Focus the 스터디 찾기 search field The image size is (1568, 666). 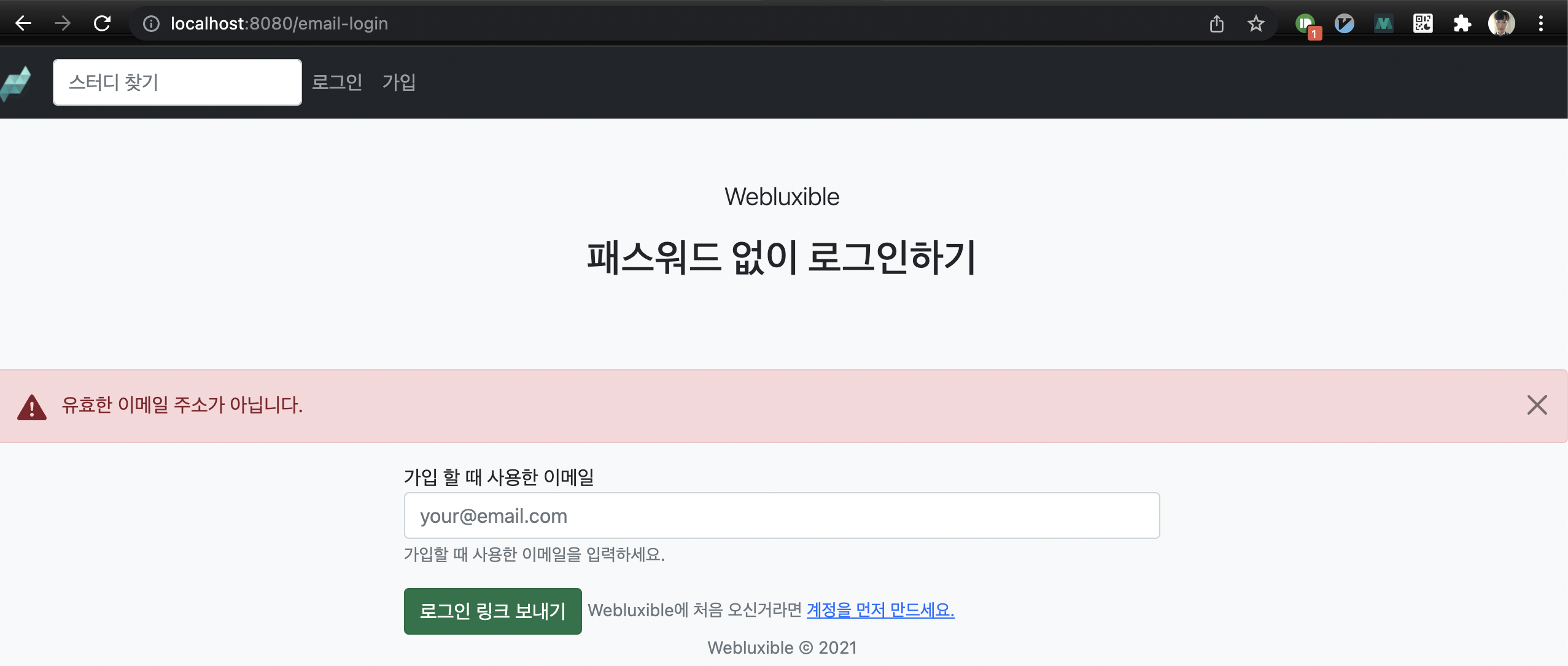(177, 82)
